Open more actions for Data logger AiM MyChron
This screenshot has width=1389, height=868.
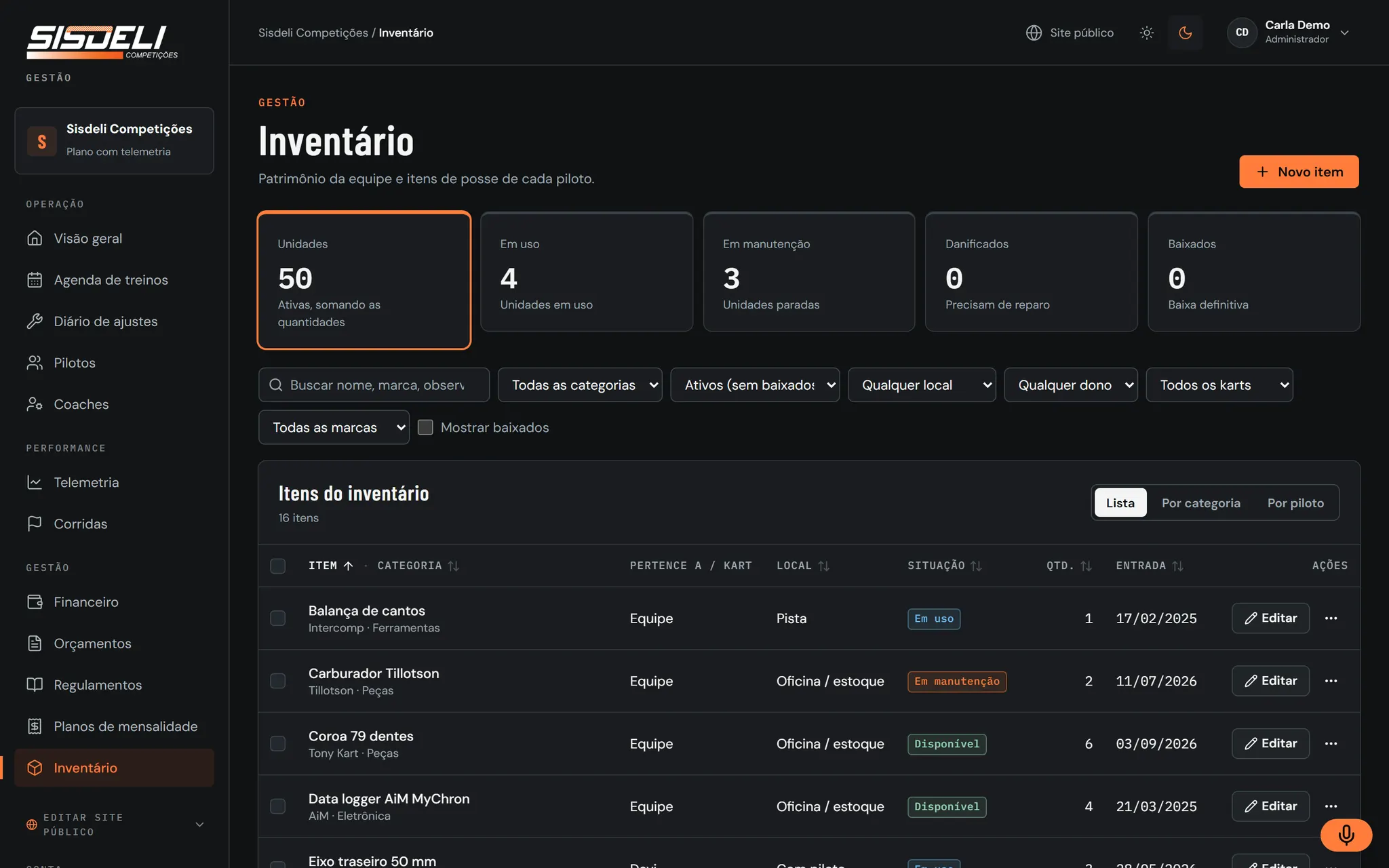click(x=1331, y=806)
